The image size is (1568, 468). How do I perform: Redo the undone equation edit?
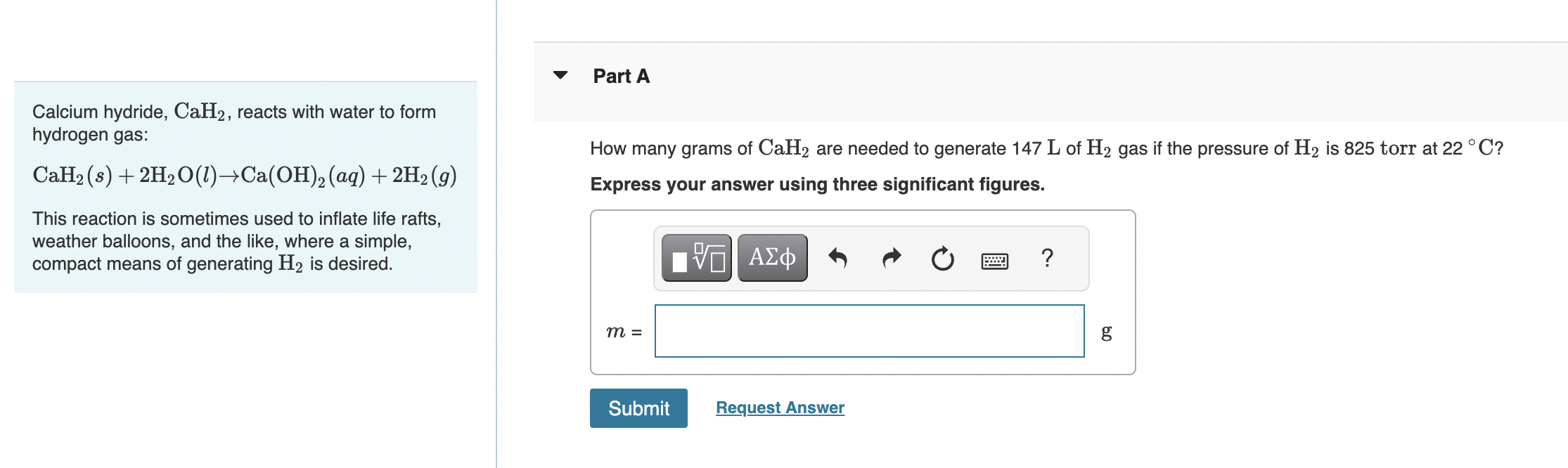pyautogui.click(x=890, y=258)
